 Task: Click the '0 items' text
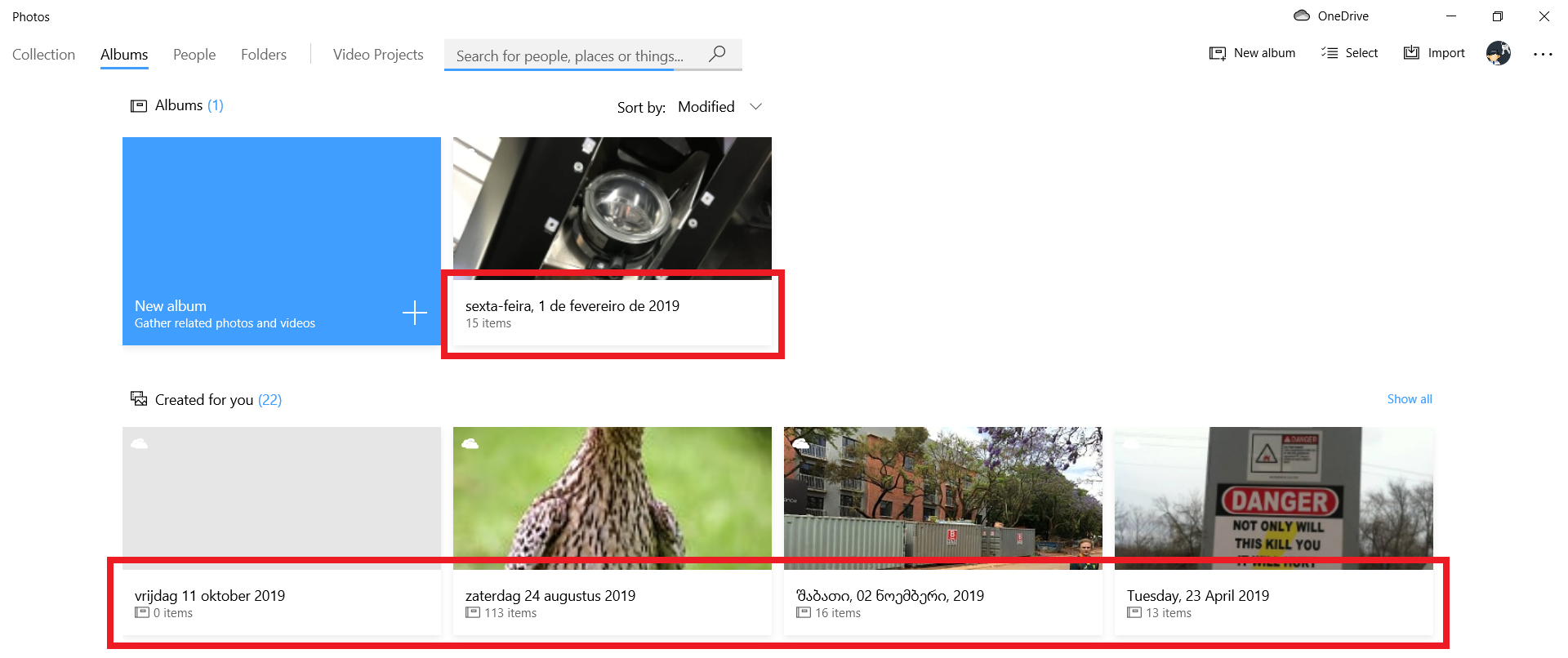(x=173, y=613)
